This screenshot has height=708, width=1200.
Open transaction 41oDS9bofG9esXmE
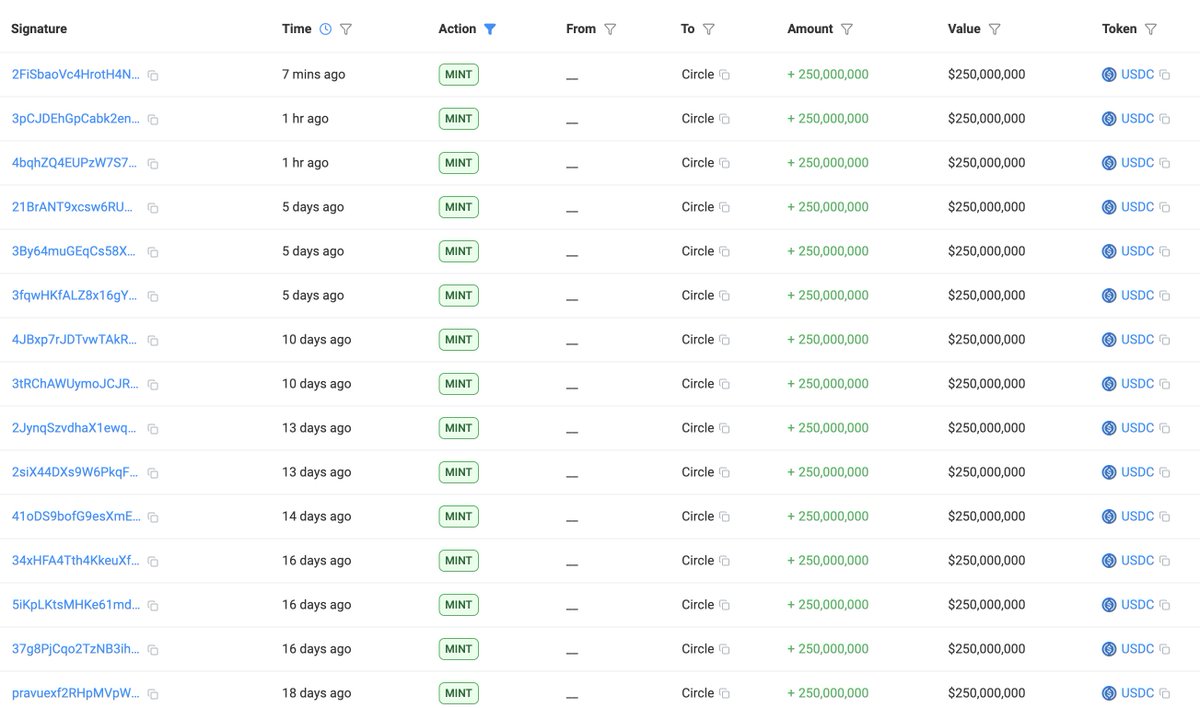coord(76,517)
